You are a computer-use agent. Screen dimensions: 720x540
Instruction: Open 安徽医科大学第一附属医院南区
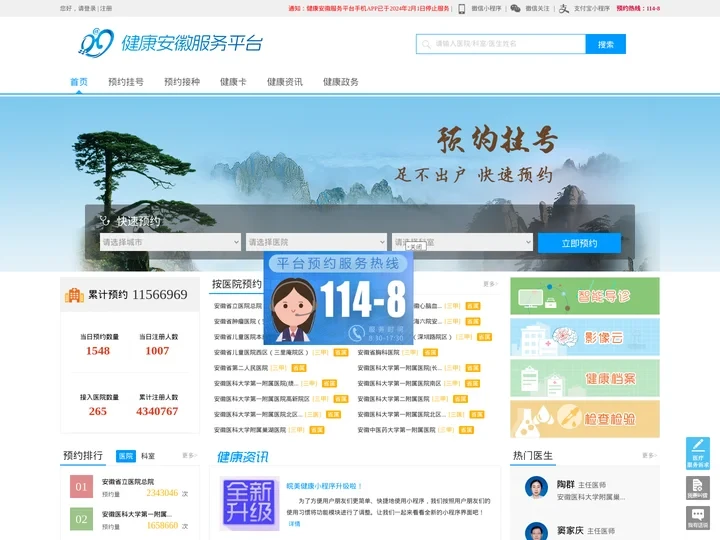tap(399, 383)
